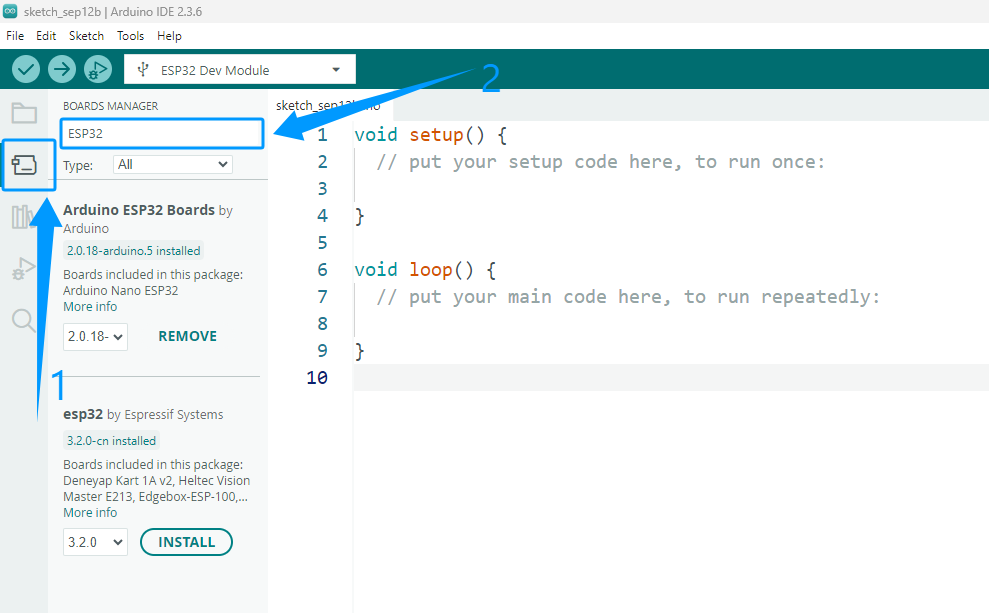Viewport: 989px width, 613px height.
Task: Open the File menu
Action: coord(15,36)
